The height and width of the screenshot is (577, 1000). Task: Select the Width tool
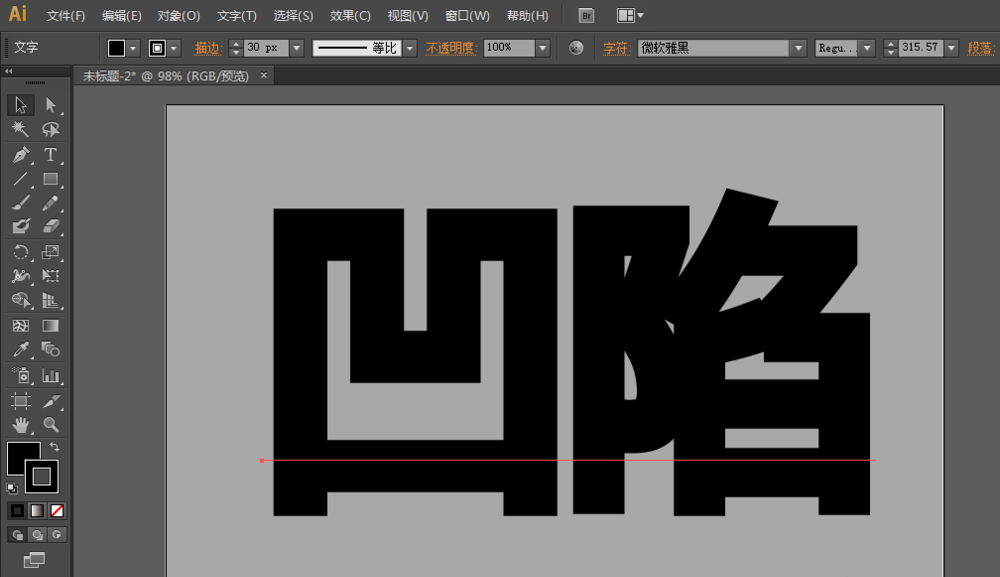click(x=20, y=276)
